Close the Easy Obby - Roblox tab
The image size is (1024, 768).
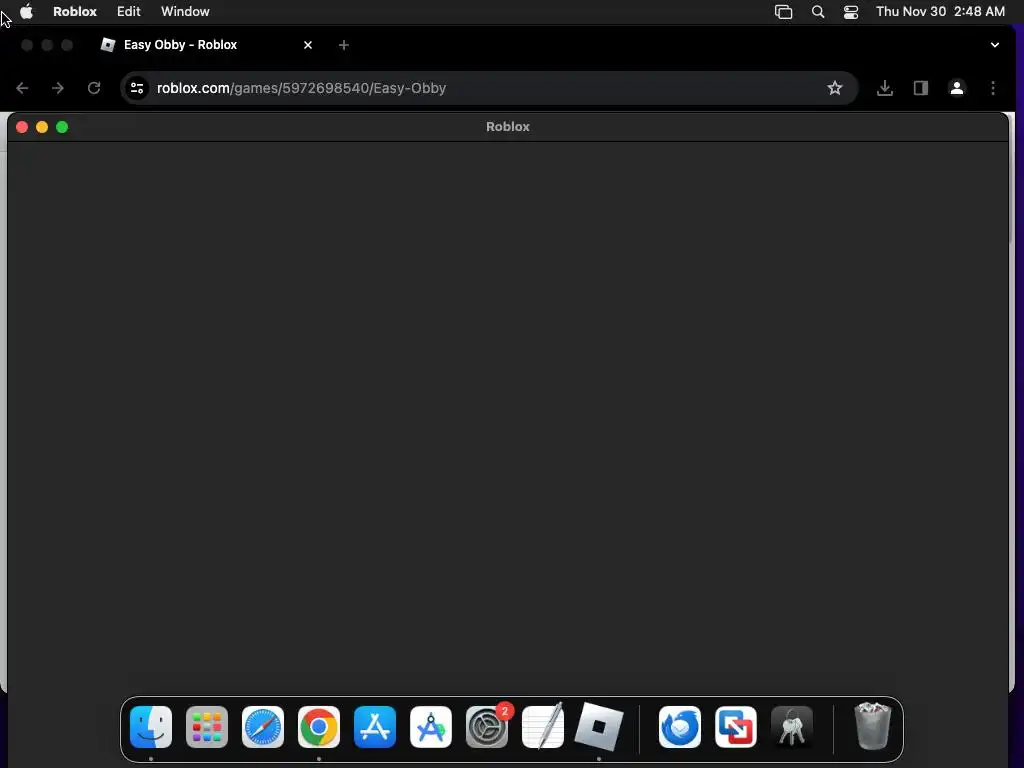tap(308, 45)
